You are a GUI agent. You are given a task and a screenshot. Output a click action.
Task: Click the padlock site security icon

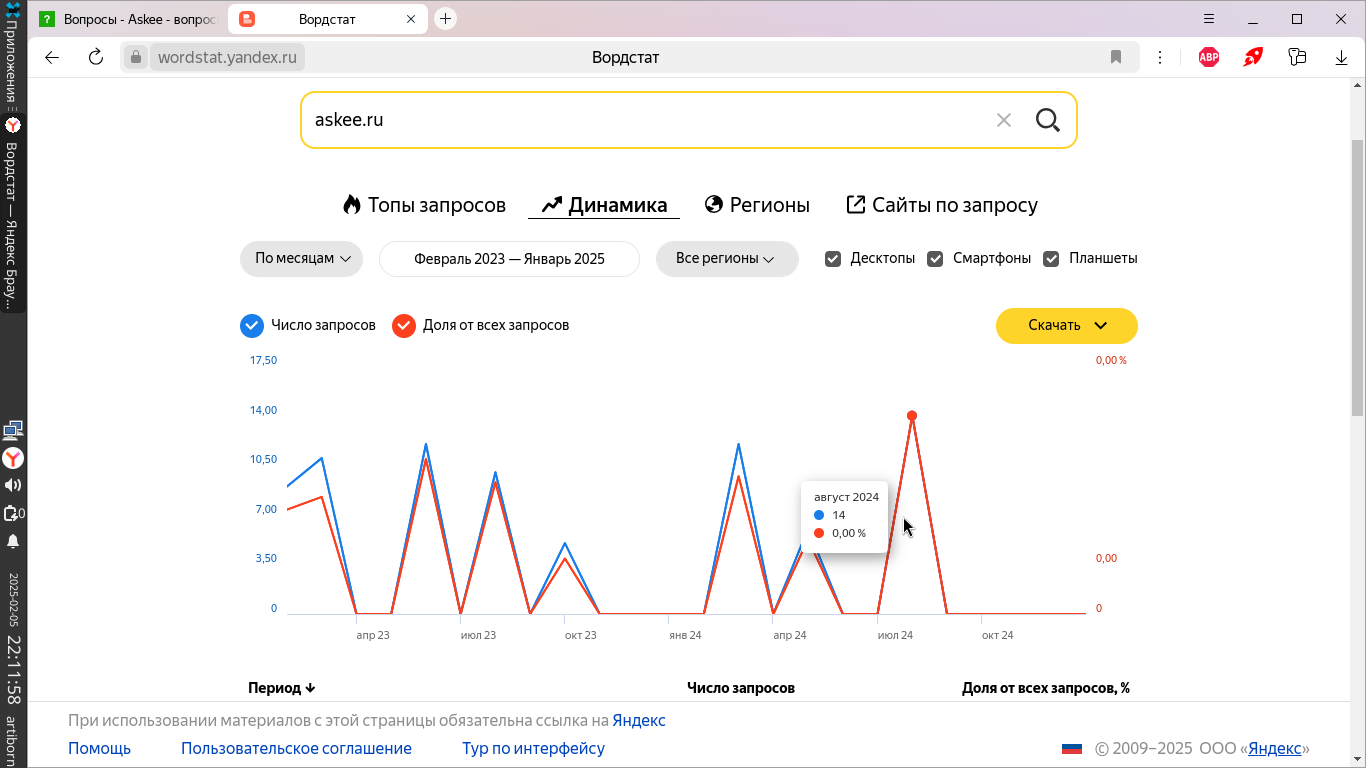coord(136,57)
